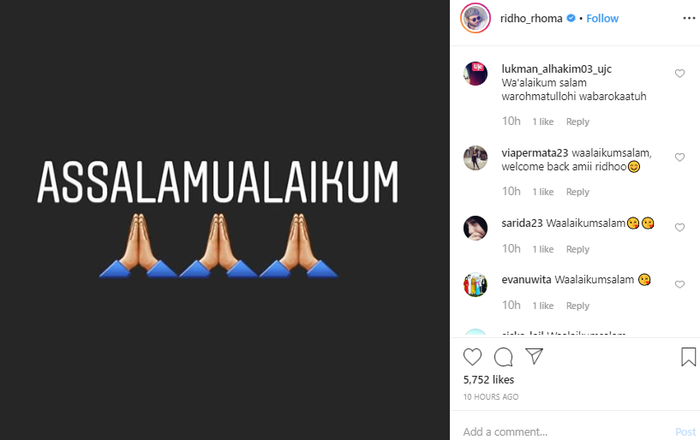Reply to evanuwita's comment
This screenshot has width=700, height=440.
(578, 306)
